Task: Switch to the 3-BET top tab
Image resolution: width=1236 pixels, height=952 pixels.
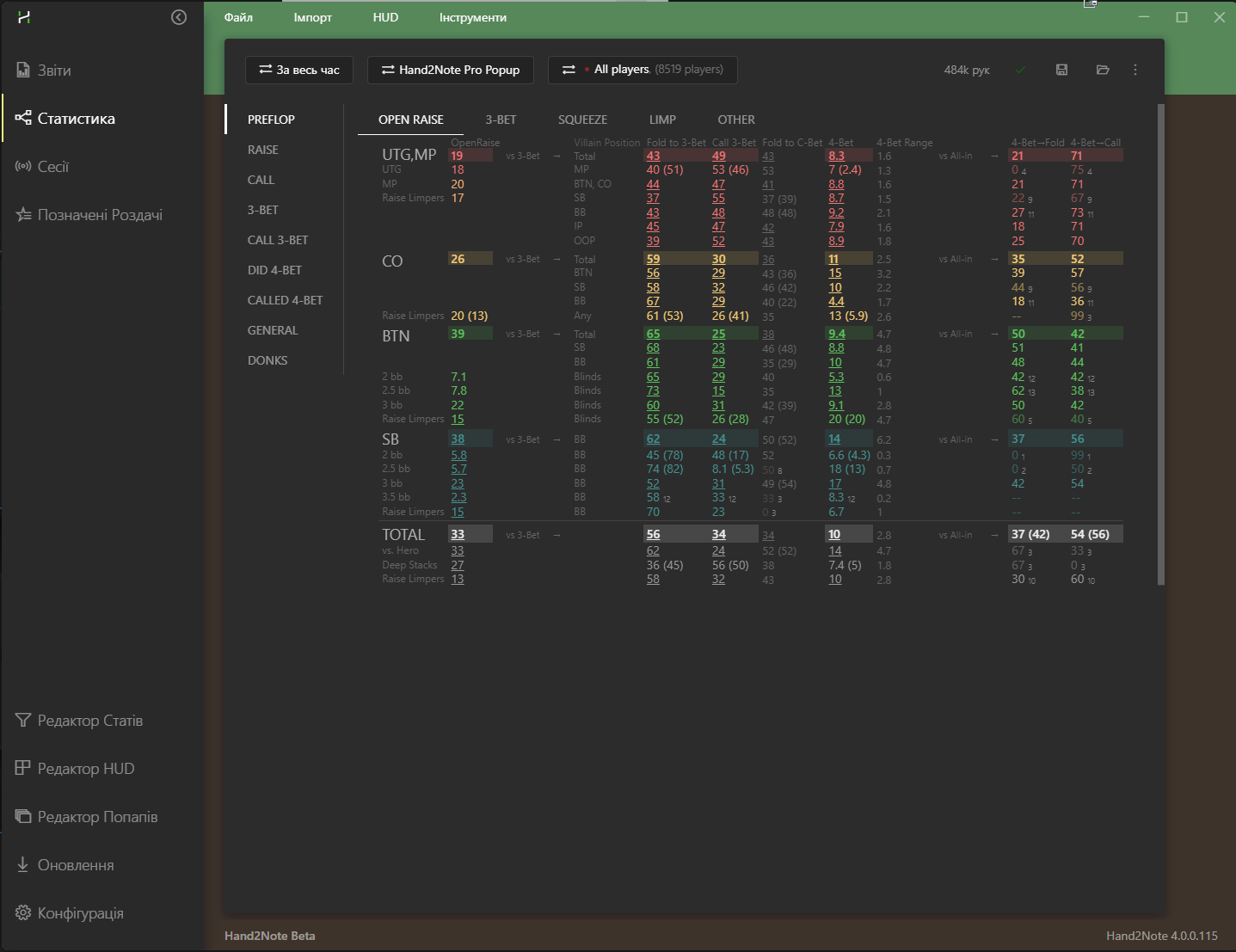Action: point(501,120)
